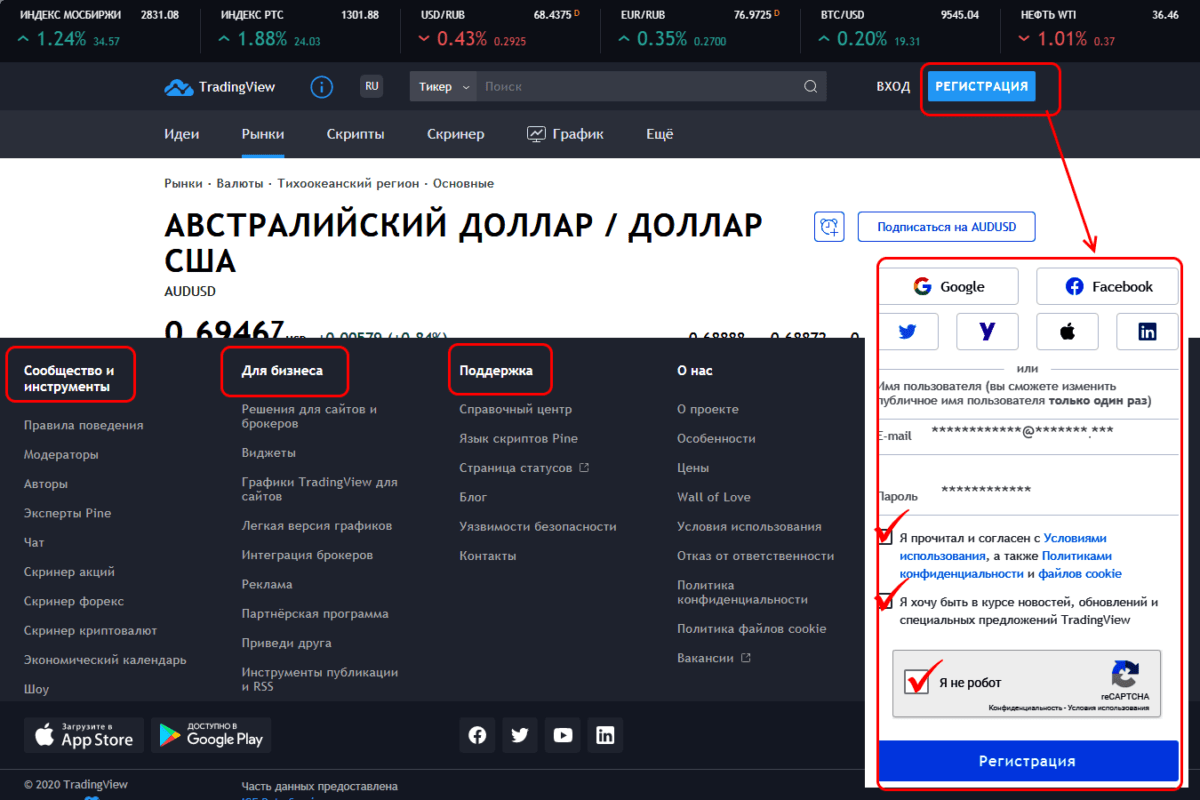Tick the 'Я не робот' reCAPTCHA checkbox
The image size is (1200, 800).
917,683
